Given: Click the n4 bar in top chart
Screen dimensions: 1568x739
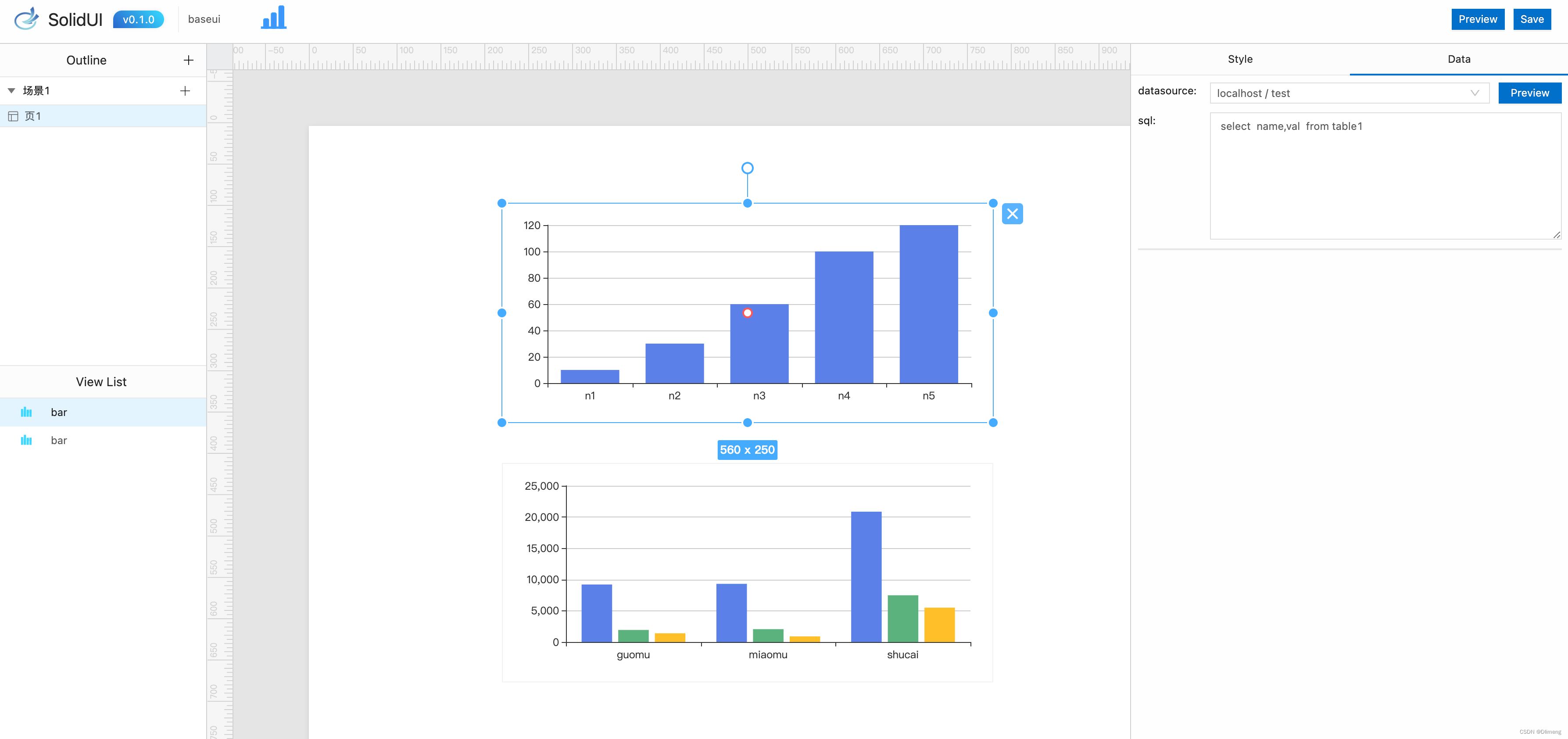Looking at the screenshot, I should 844,317.
